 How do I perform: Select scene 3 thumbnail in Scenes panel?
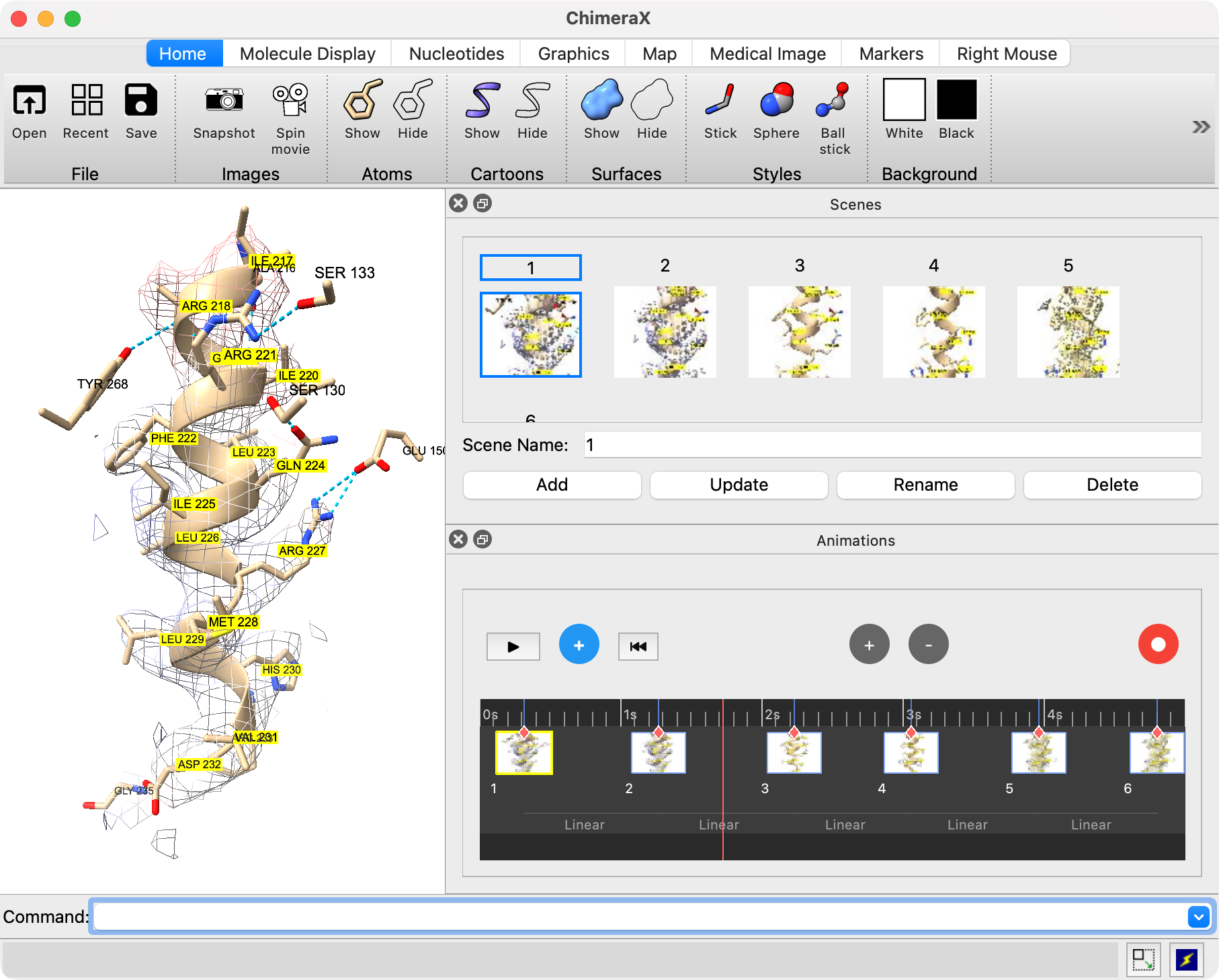[799, 331]
